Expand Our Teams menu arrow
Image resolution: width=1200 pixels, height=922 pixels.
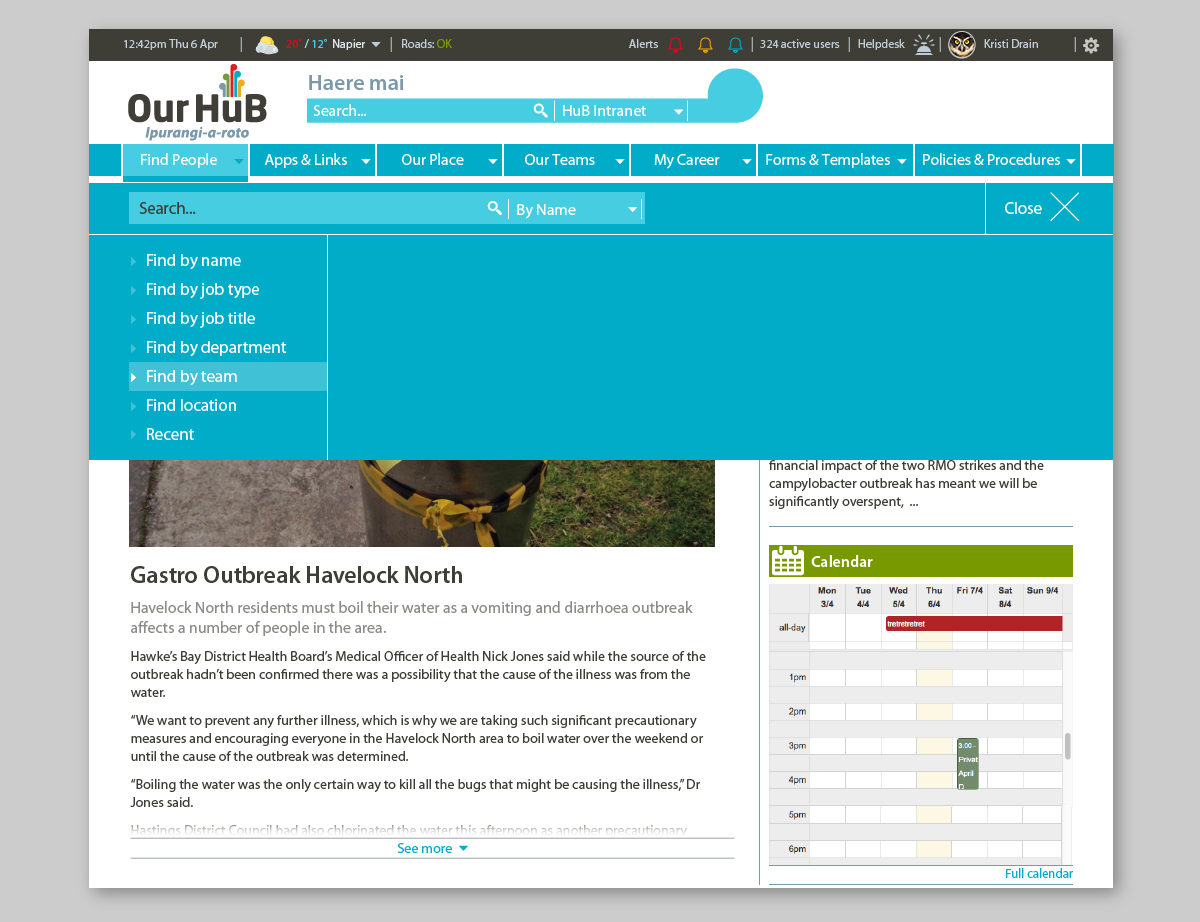point(620,161)
